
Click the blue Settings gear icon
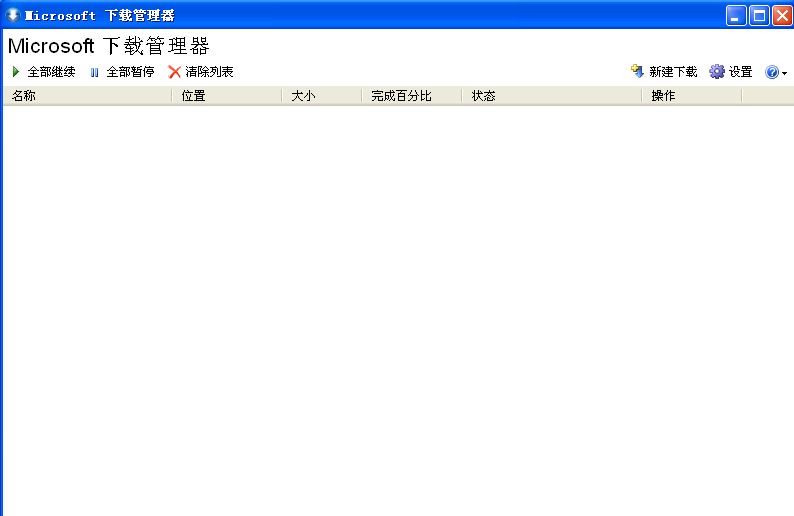(717, 72)
